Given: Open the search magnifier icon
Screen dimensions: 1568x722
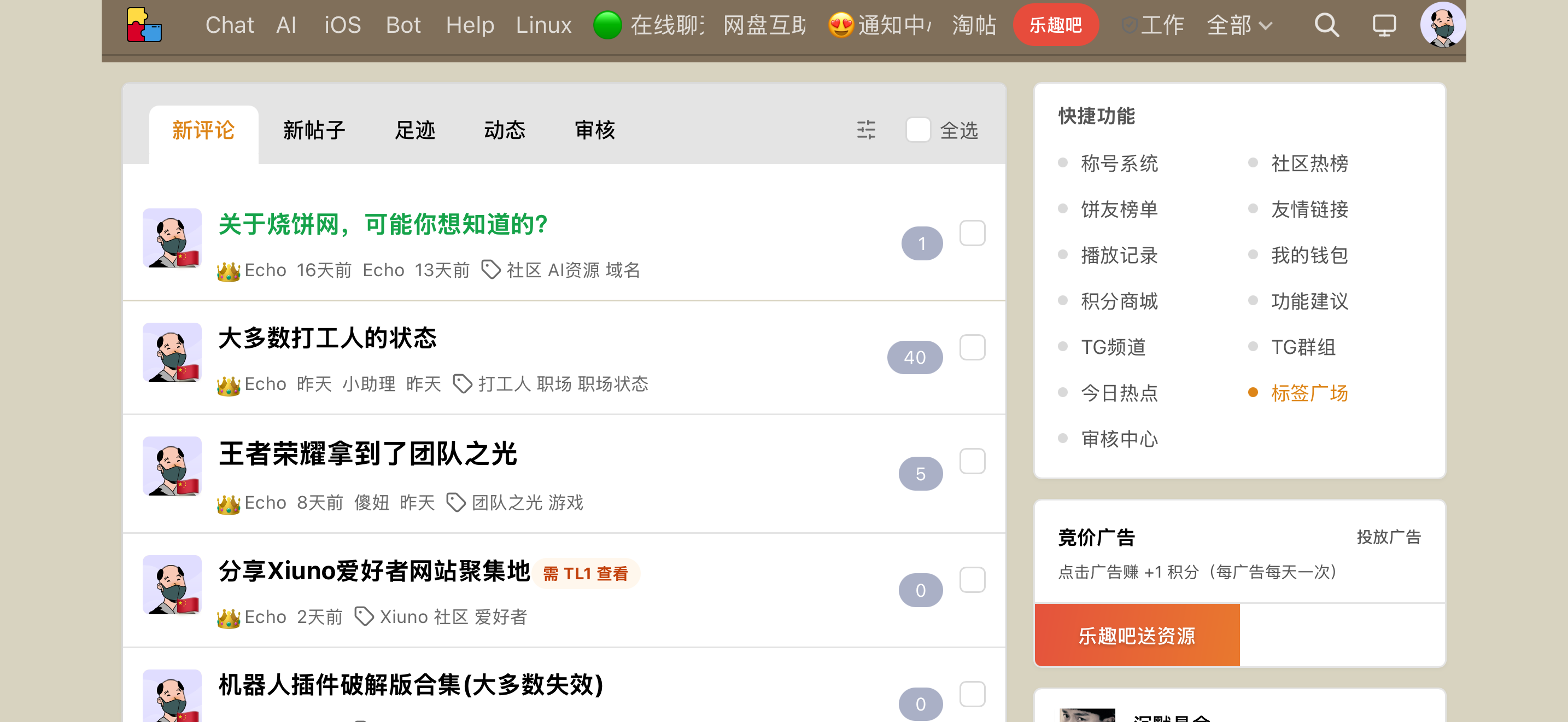Looking at the screenshot, I should [1326, 25].
